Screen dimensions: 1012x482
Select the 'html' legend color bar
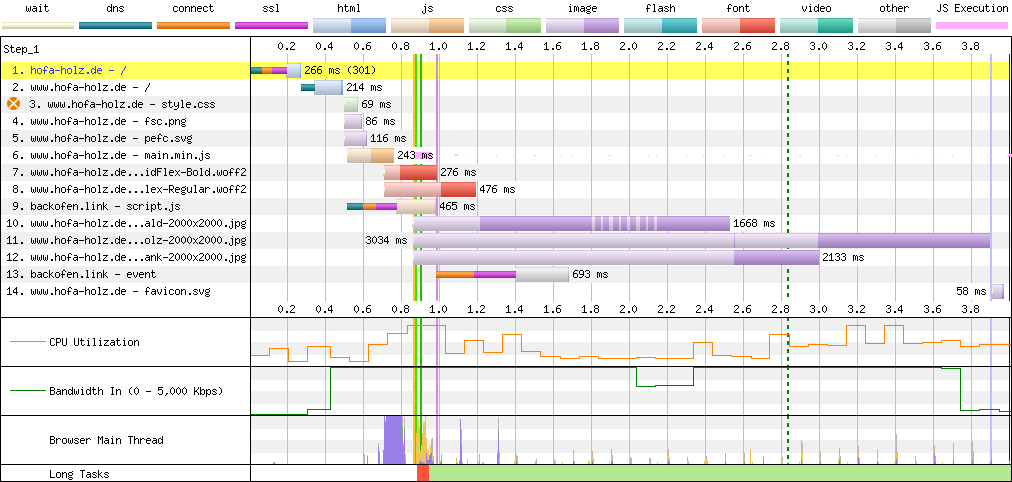click(x=349, y=26)
